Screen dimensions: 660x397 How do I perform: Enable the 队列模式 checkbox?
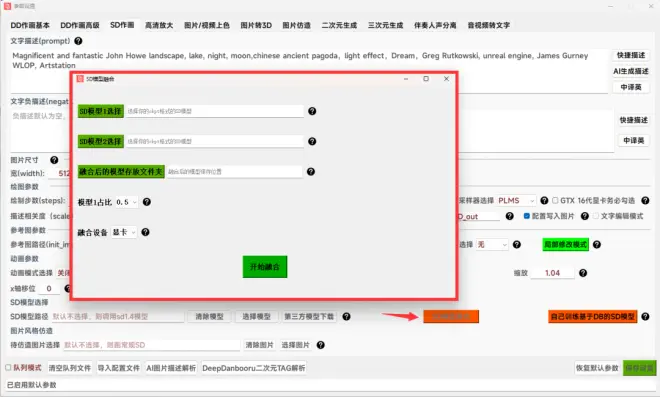click(8, 368)
